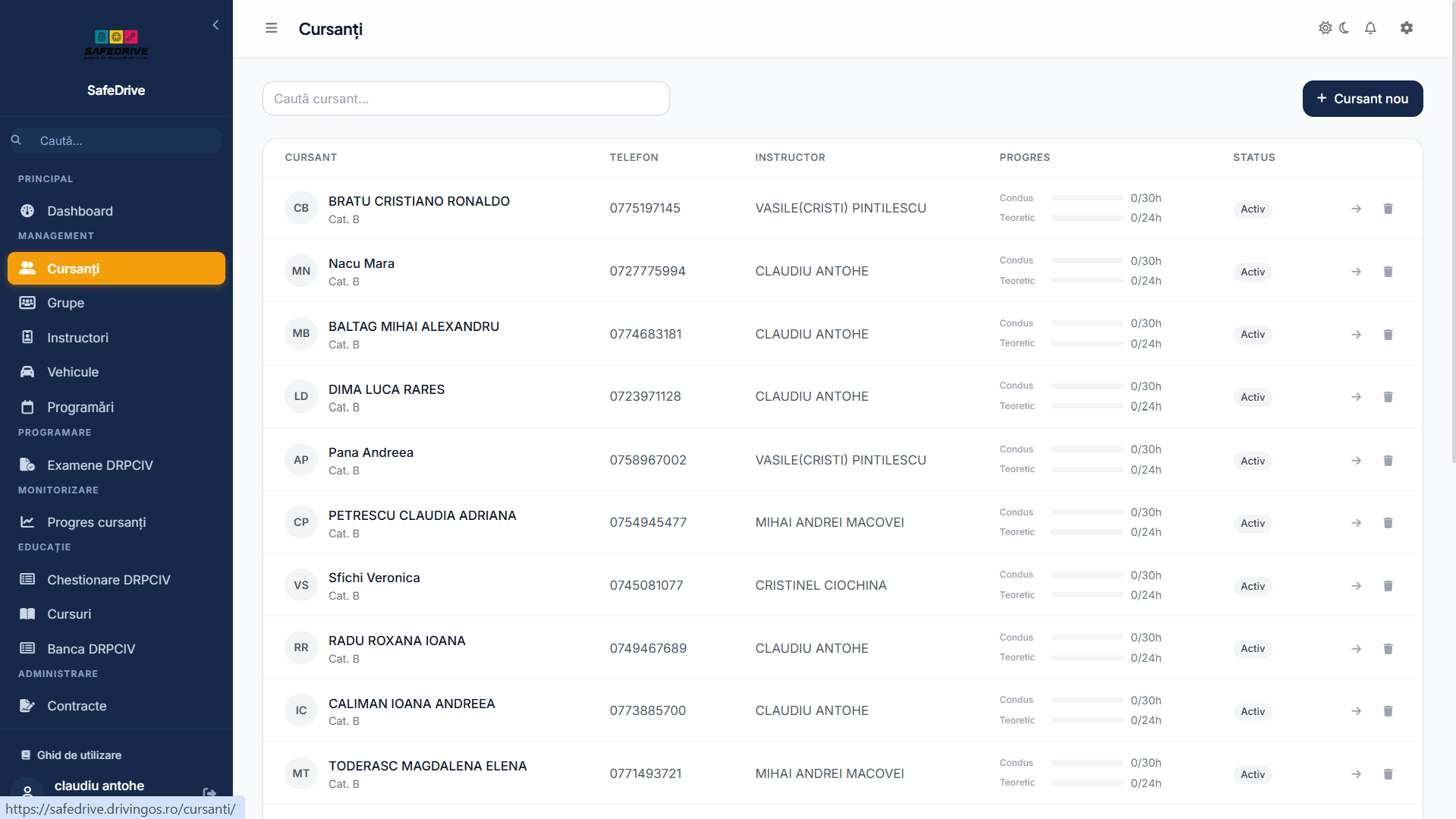Viewport: 1456px width, 819px height.
Task: Click Condus progress bar for Pana Andreea
Action: pyautogui.click(x=1086, y=449)
